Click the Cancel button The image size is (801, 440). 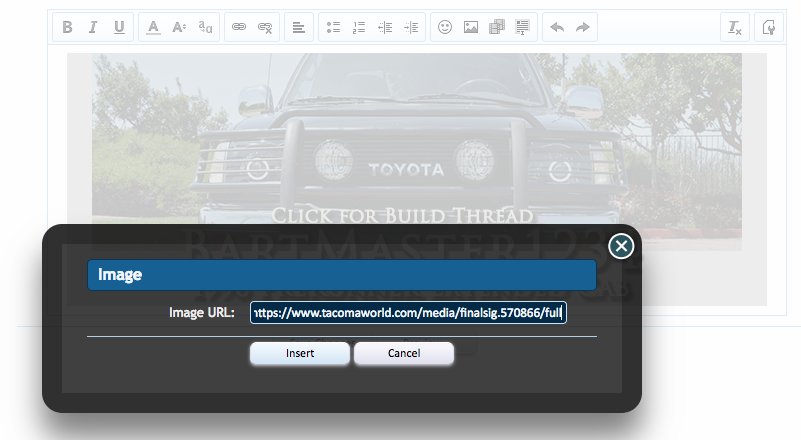tap(404, 354)
